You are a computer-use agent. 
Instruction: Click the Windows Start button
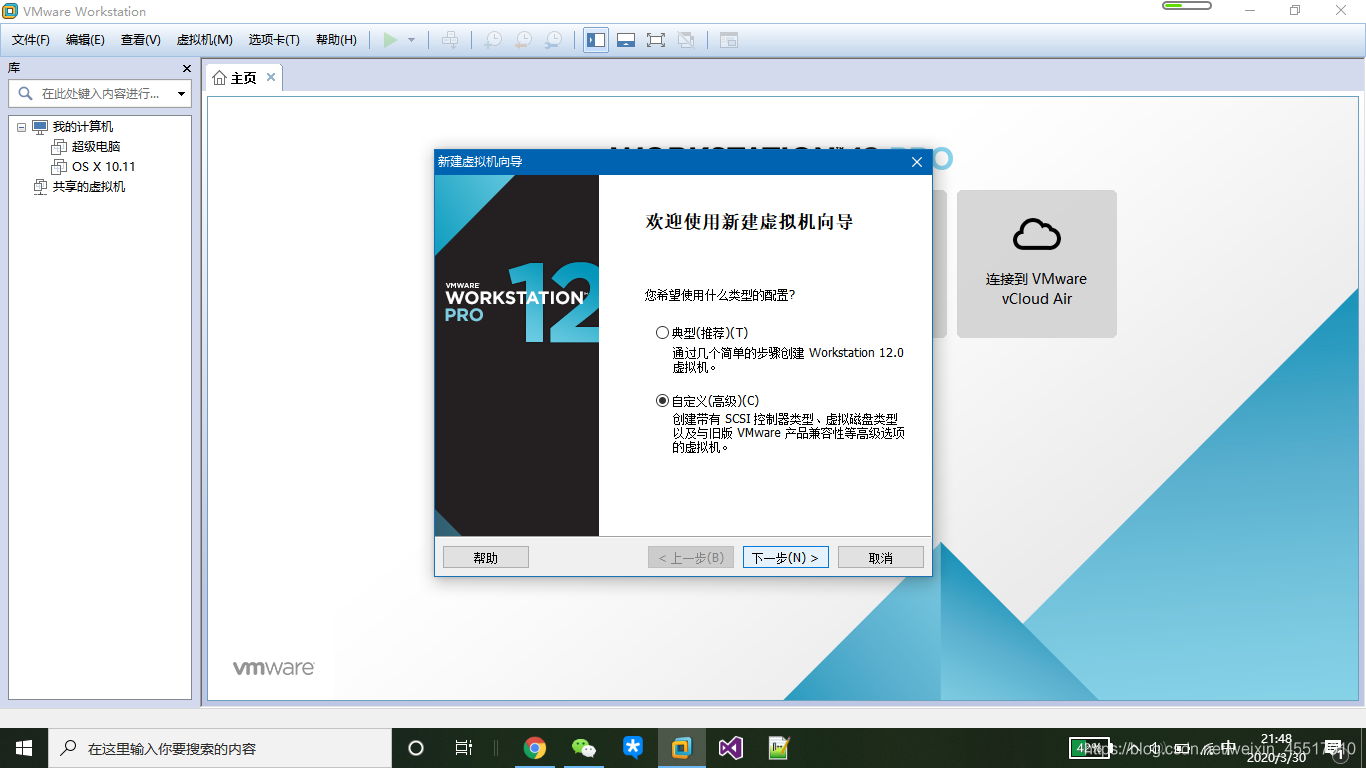pyautogui.click(x=24, y=748)
